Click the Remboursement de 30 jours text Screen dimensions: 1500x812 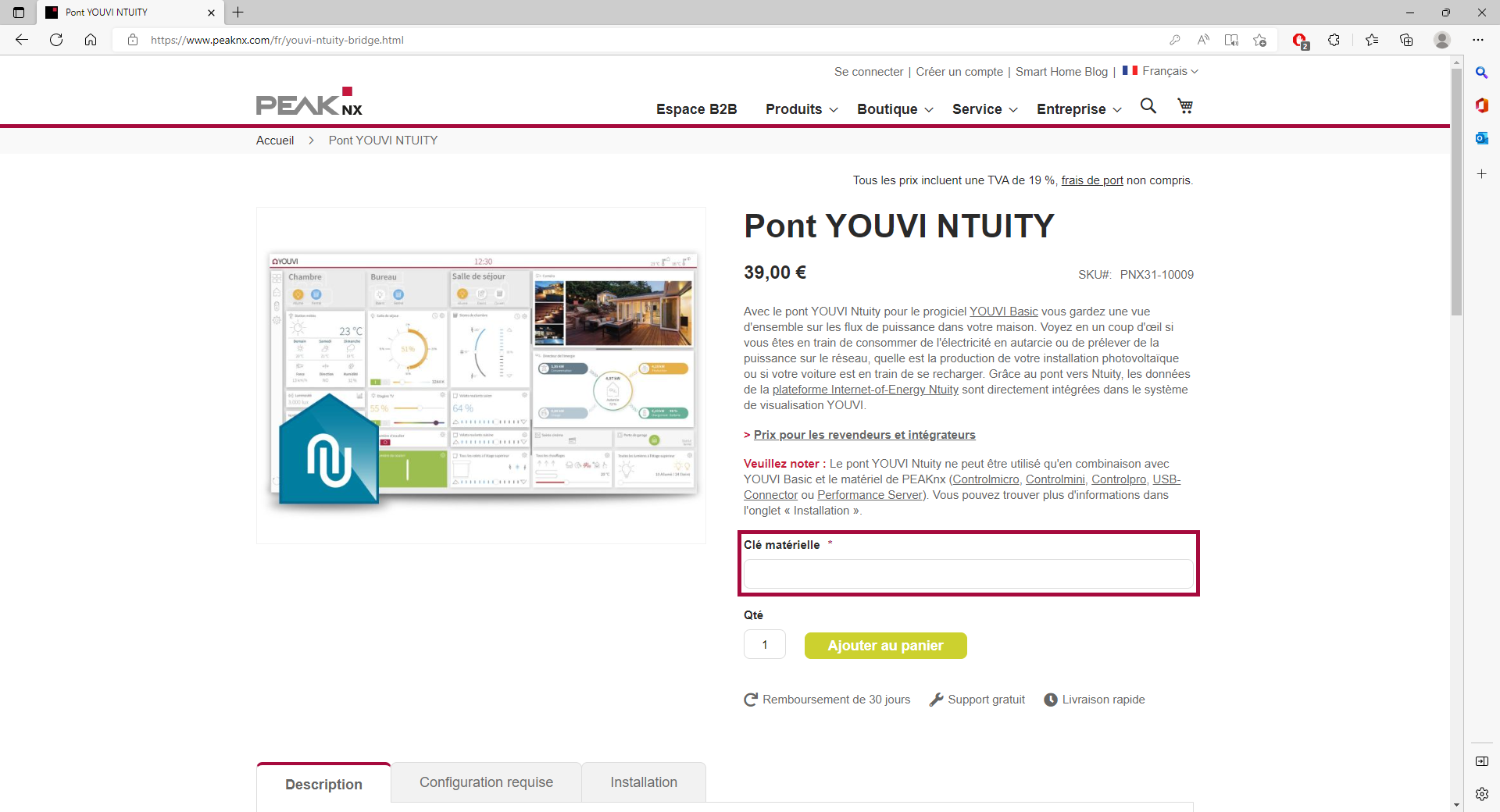click(837, 700)
